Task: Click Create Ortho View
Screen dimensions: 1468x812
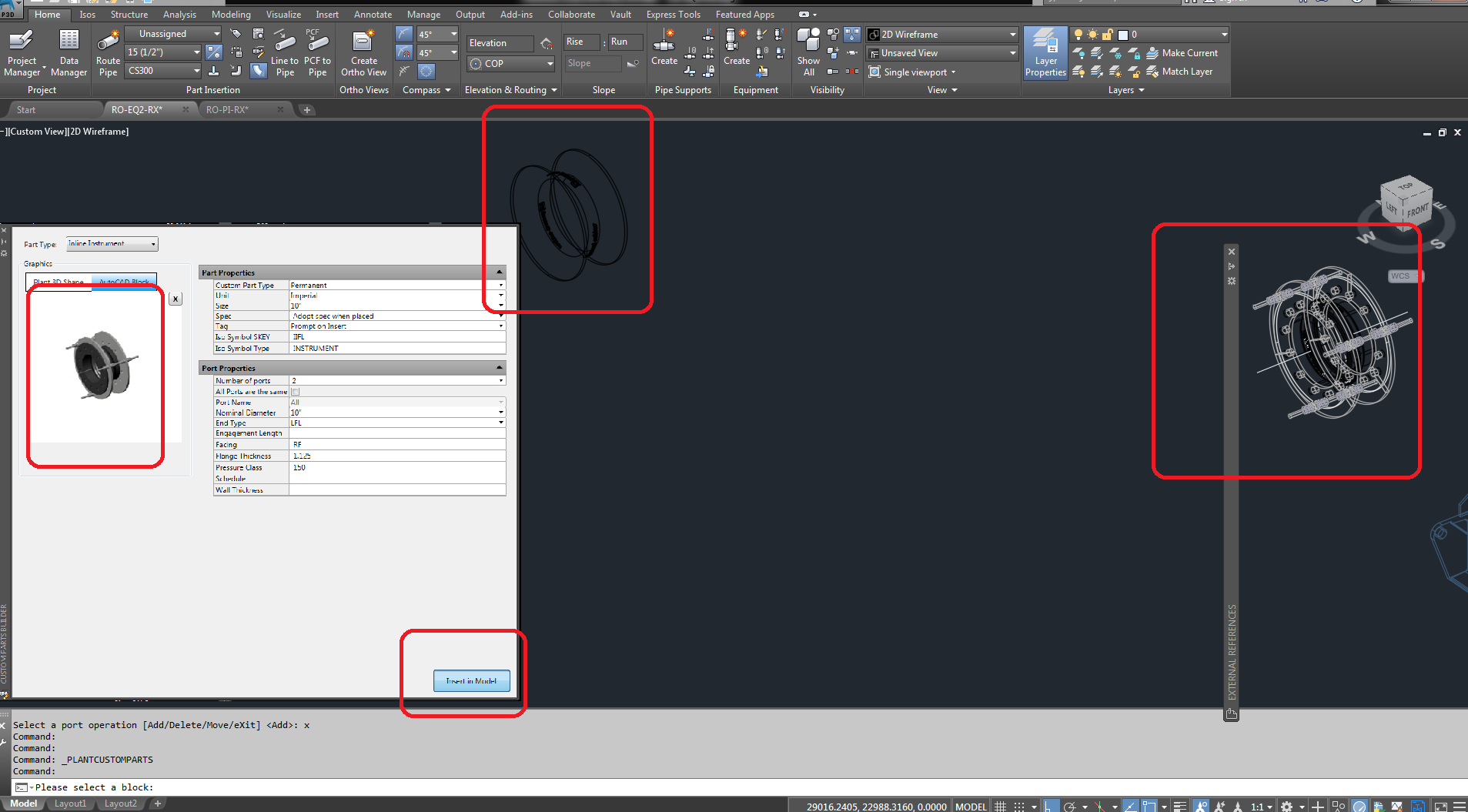Action: tap(363, 52)
